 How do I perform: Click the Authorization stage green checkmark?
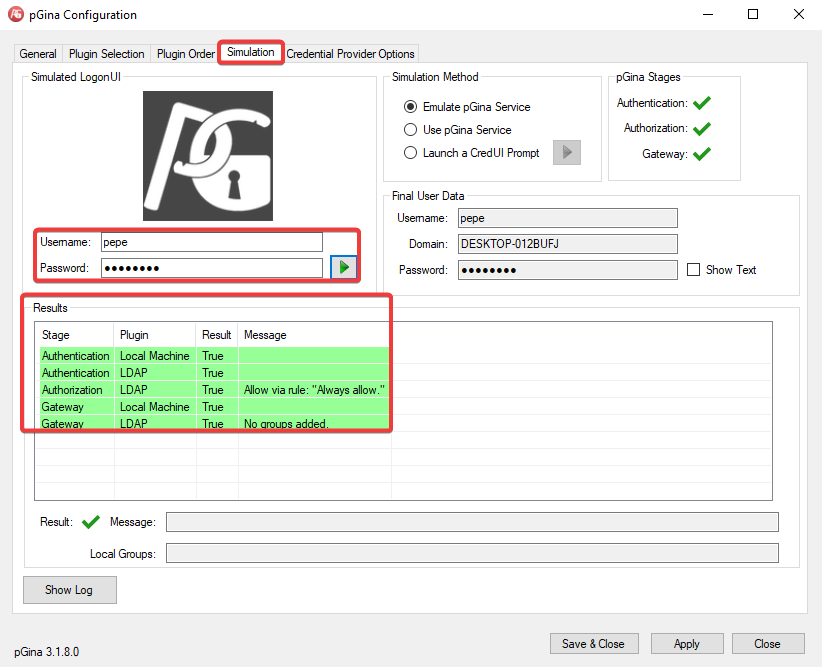tap(701, 128)
